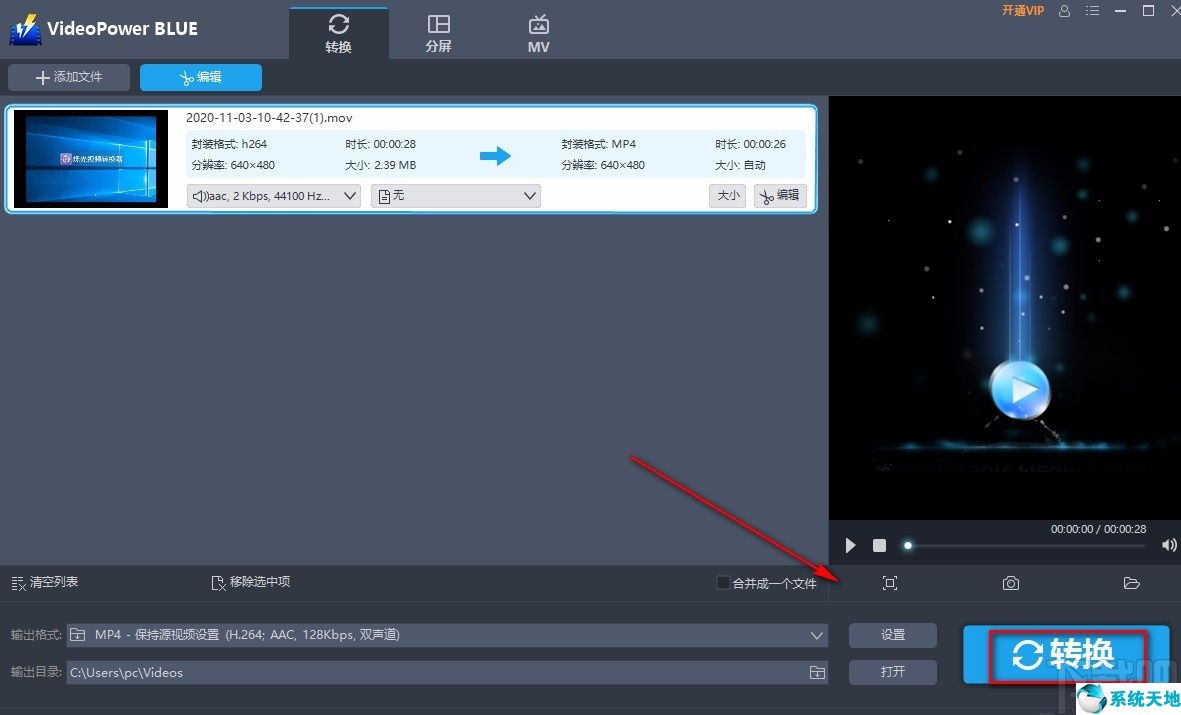
Task: Open the output directory browse icon
Action: pos(816,672)
